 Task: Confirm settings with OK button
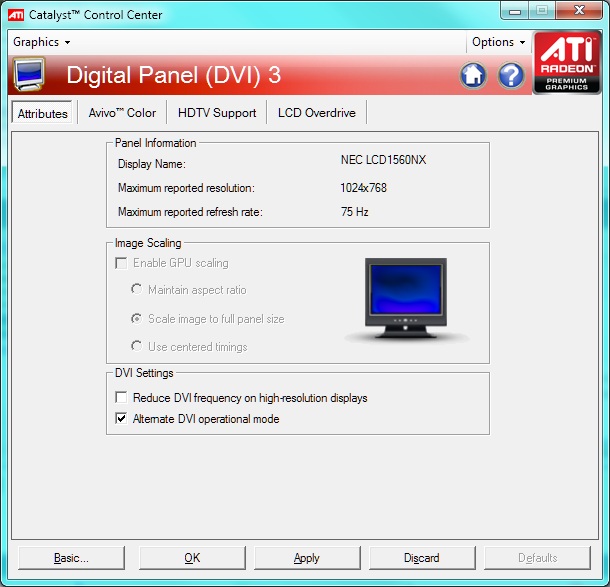coord(192,558)
